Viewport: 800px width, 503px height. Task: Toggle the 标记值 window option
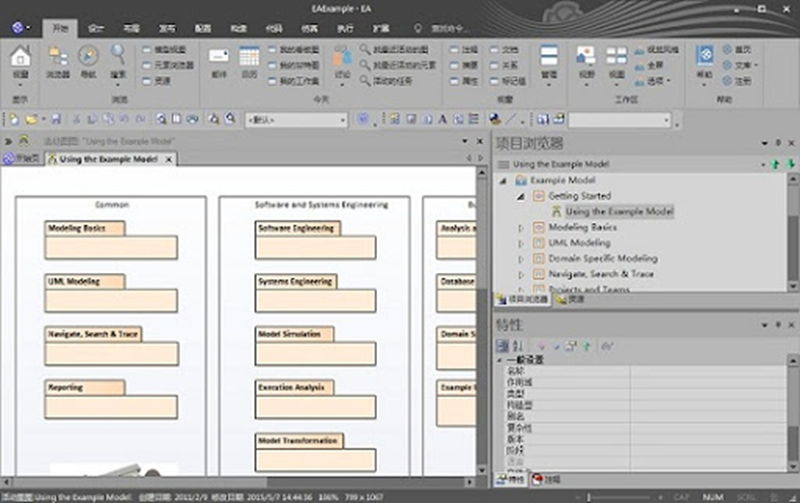coord(508,81)
